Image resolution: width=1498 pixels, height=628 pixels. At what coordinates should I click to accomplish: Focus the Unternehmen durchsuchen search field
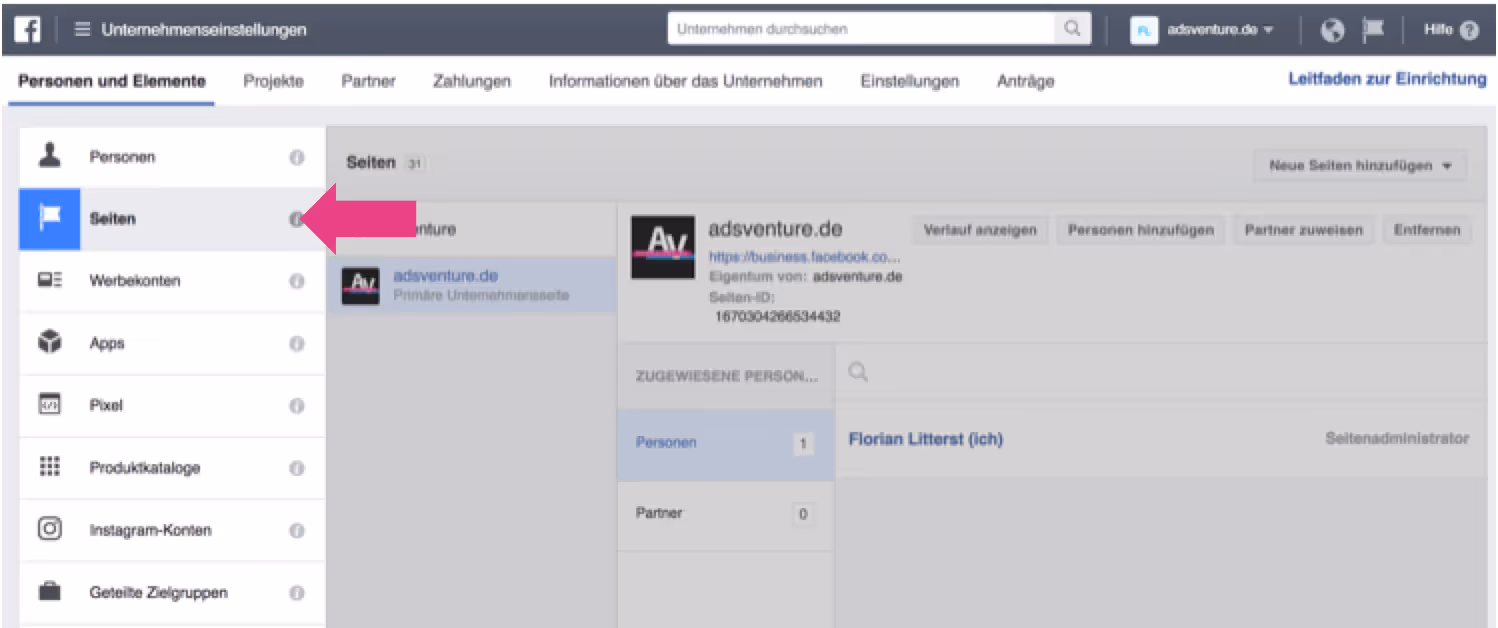coord(861,29)
